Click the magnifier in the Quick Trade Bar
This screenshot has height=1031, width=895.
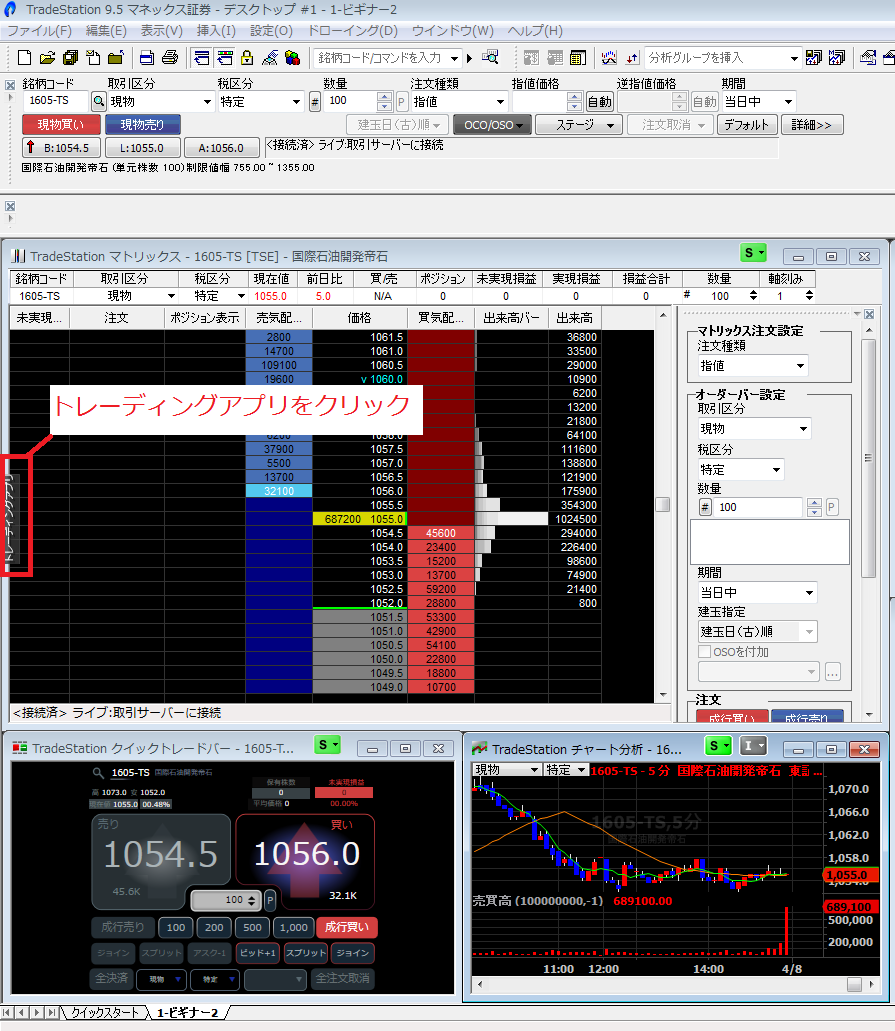(x=98, y=773)
